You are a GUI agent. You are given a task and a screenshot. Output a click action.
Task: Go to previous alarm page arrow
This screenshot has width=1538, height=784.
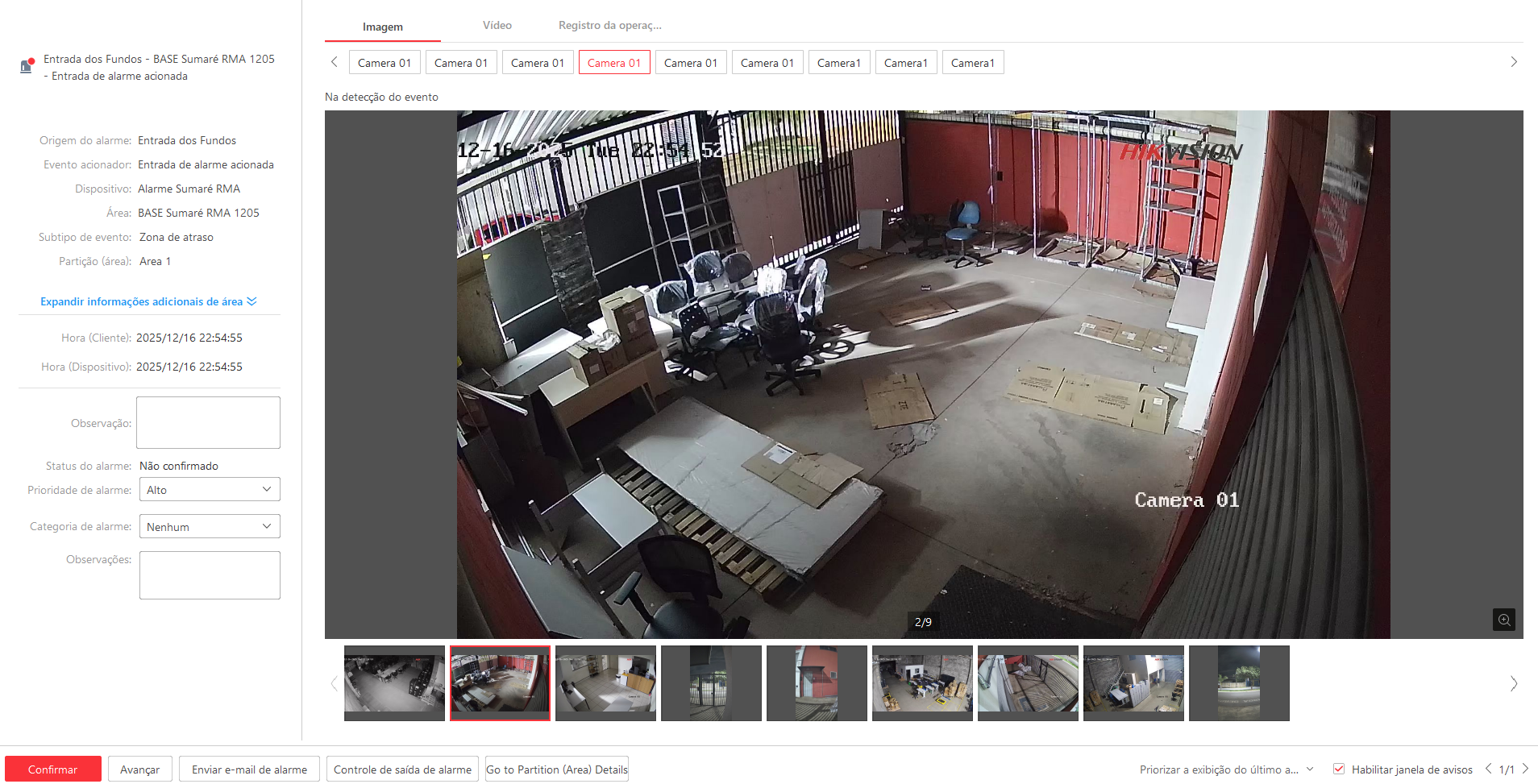point(1488,769)
